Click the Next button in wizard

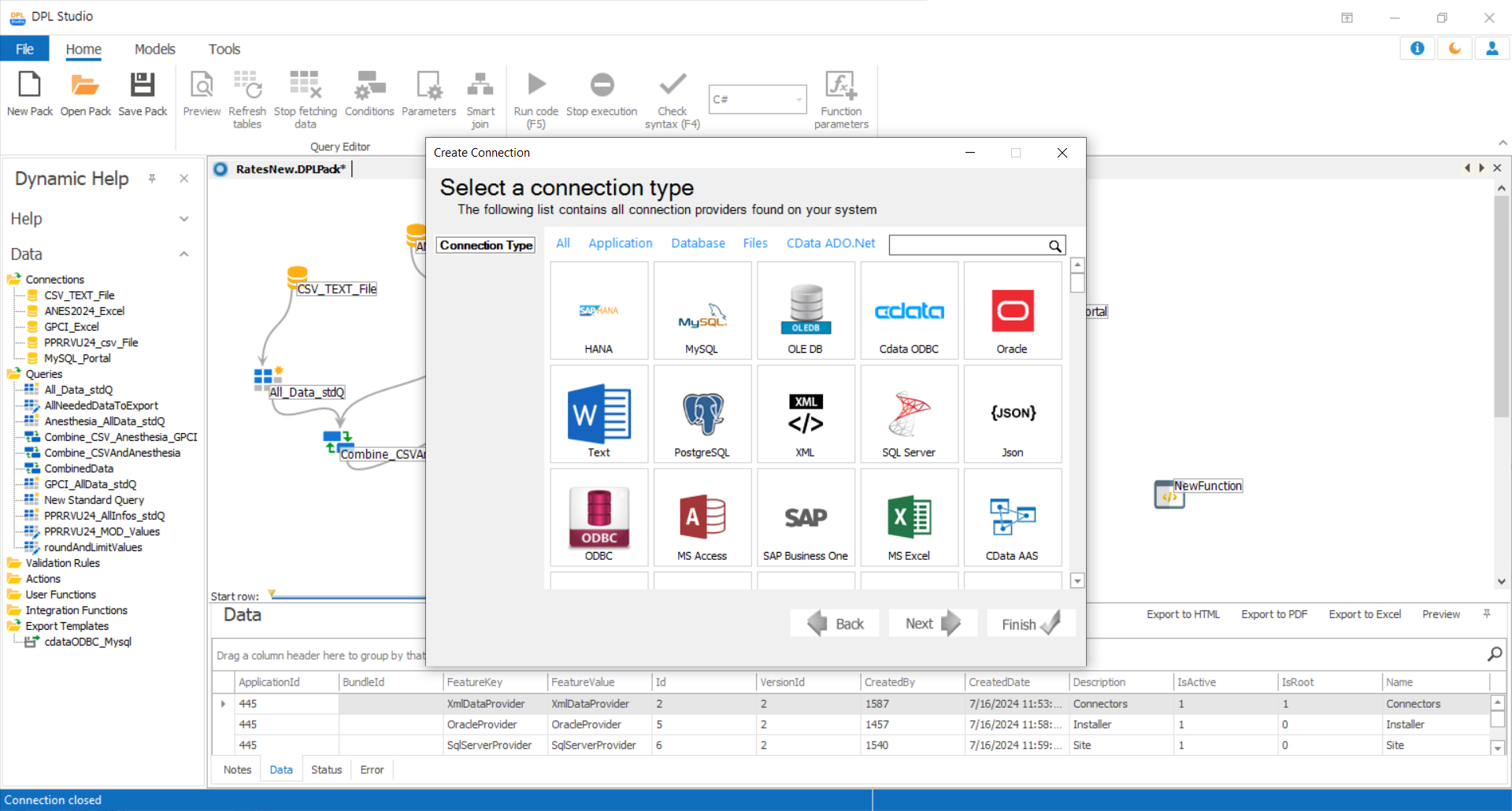click(x=932, y=624)
